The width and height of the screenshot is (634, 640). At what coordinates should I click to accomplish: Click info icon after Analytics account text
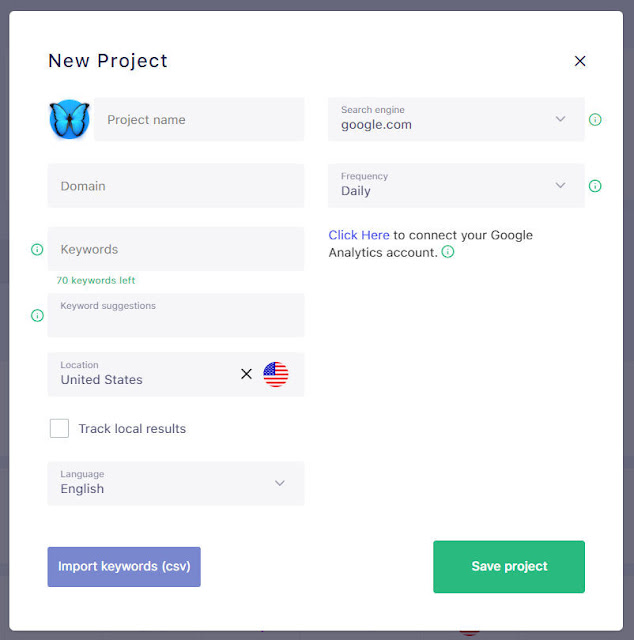pyautogui.click(x=448, y=252)
